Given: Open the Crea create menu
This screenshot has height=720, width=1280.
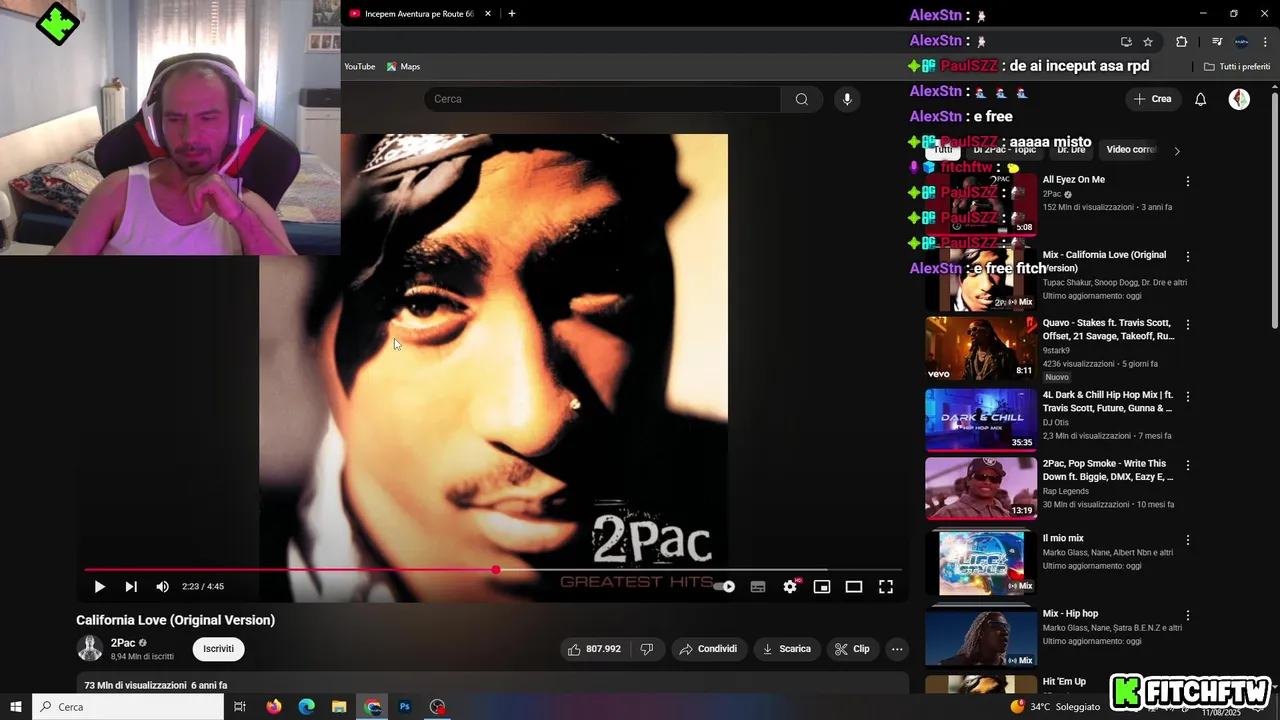Looking at the screenshot, I should click(1152, 99).
